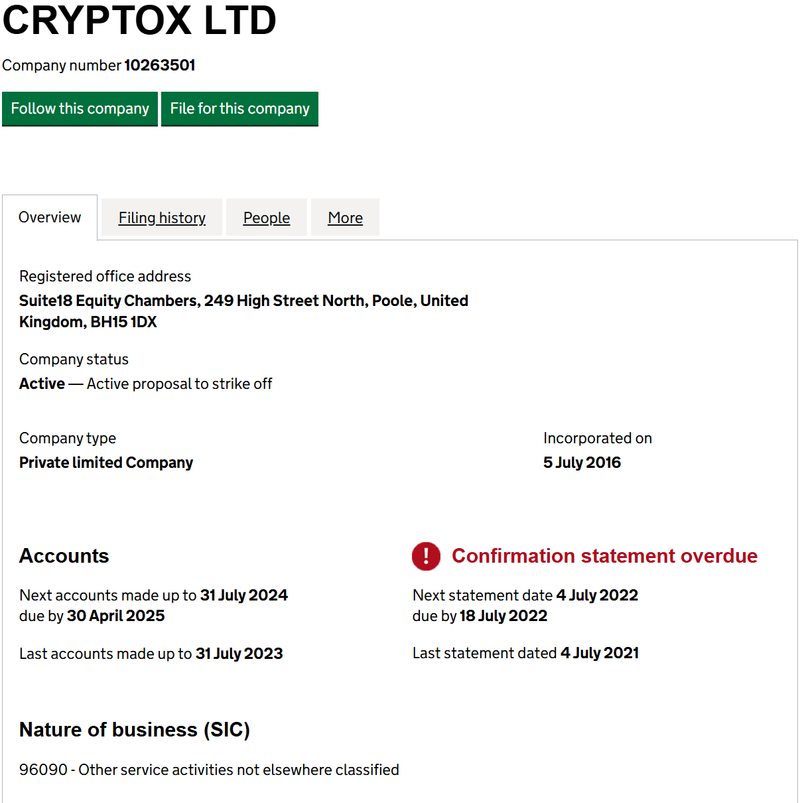Screen dimensions: 800x803
Task: Click the red overdue warning exclamation icon
Action: [426, 556]
